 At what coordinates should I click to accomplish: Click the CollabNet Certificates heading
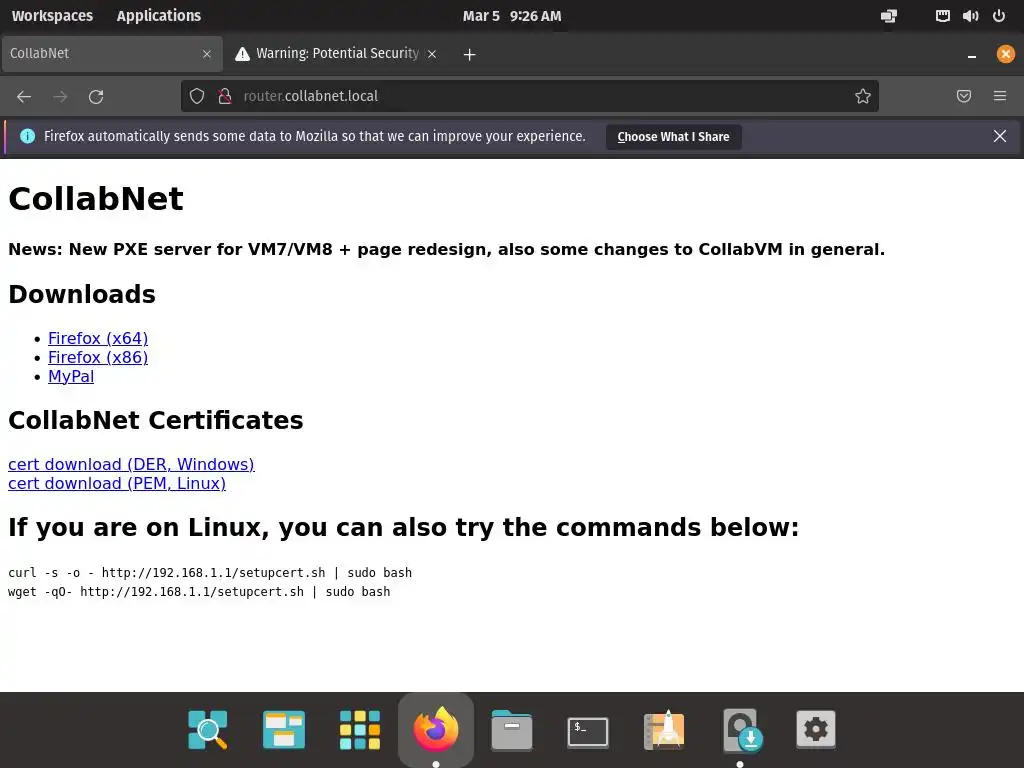(155, 421)
